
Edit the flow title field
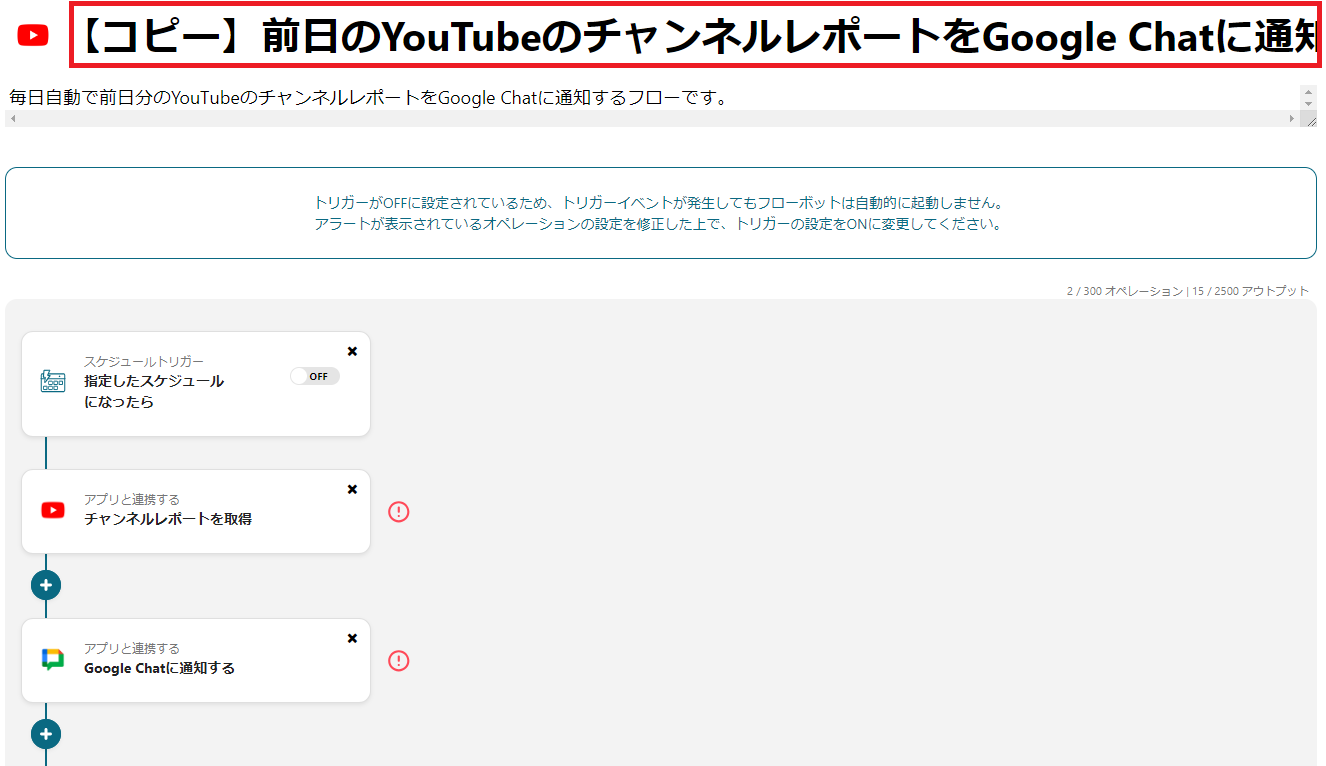point(695,36)
